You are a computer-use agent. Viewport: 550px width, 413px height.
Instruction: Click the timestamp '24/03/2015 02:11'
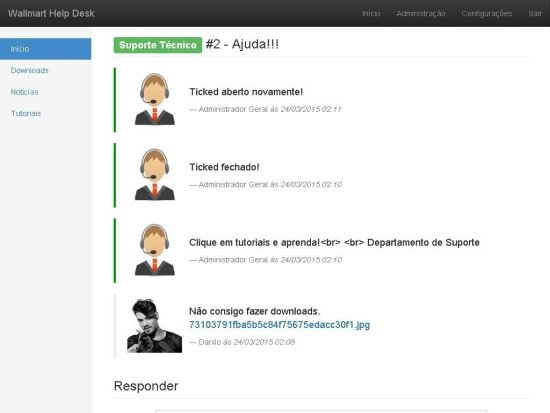pos(310,109)
